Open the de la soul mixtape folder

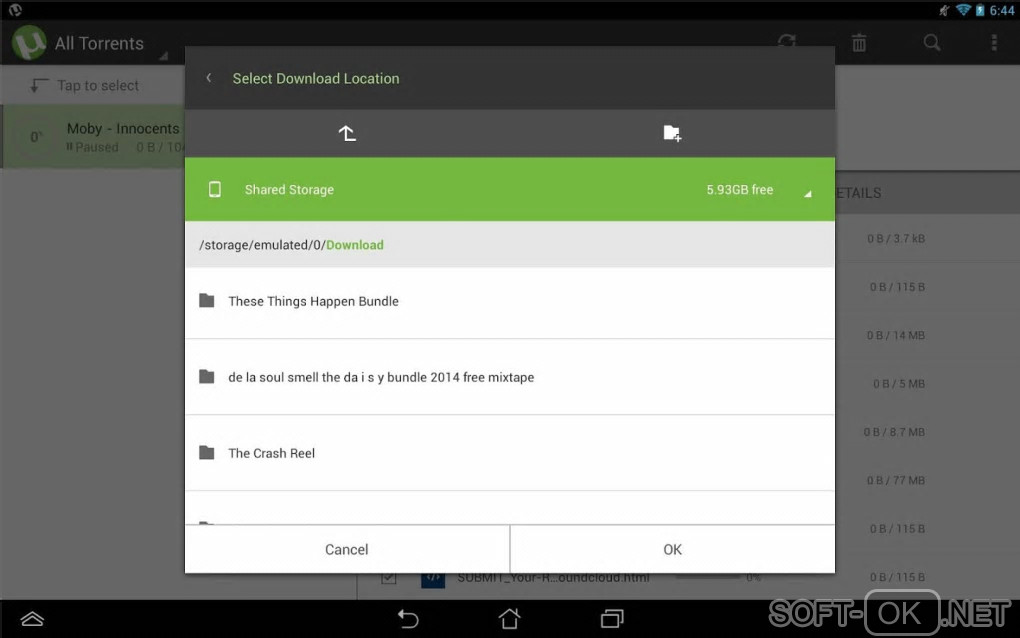click(510, 377)
